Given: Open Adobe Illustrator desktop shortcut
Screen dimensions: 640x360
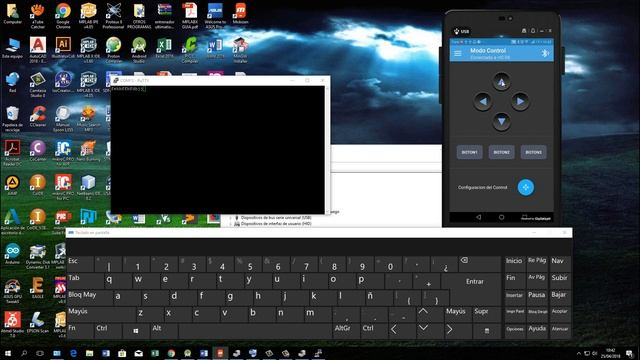Looking at the screenshot, I should (x=63, y=47).
